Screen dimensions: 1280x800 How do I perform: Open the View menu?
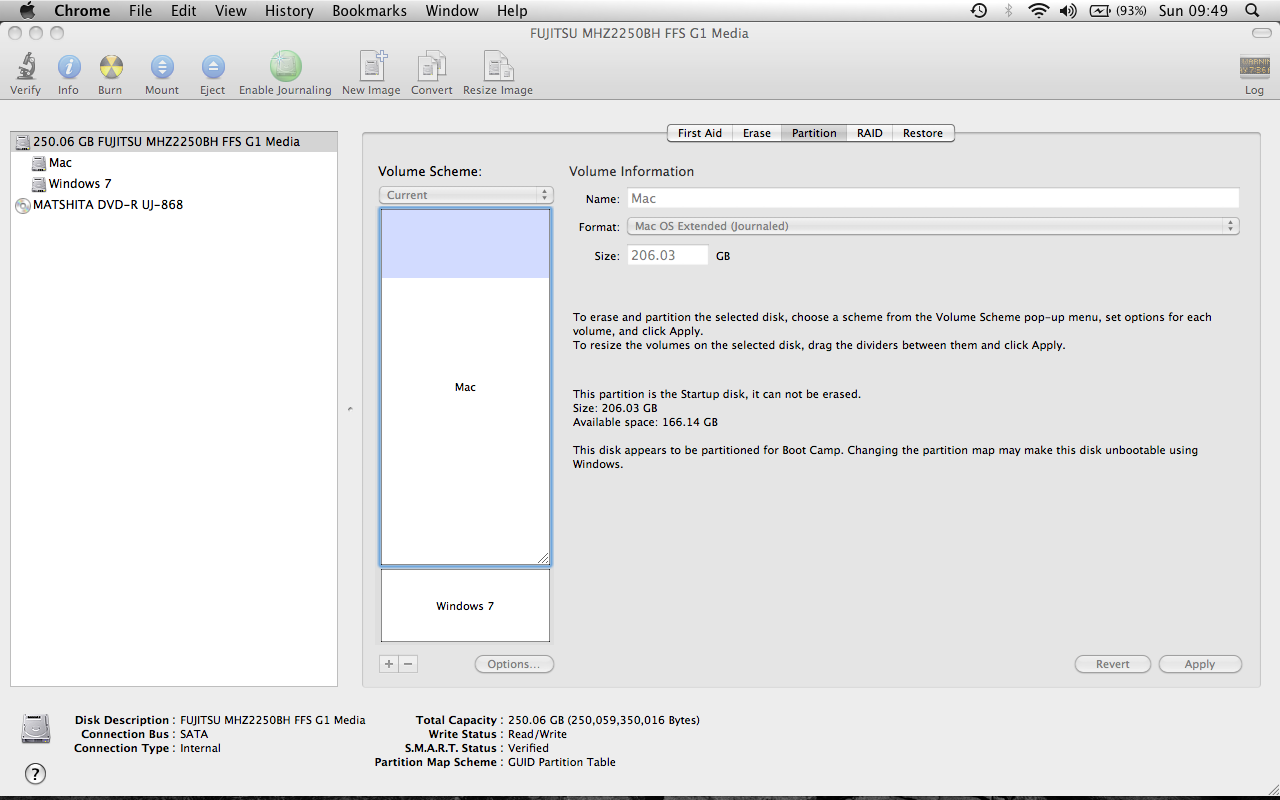pyautogui.click(x=230, y=11)
